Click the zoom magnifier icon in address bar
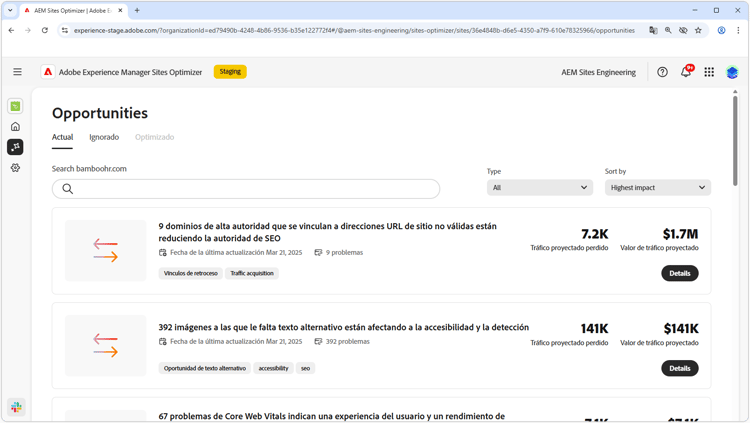Image resolution: width=750 pixels, height=423 pixels. [668, 30]
